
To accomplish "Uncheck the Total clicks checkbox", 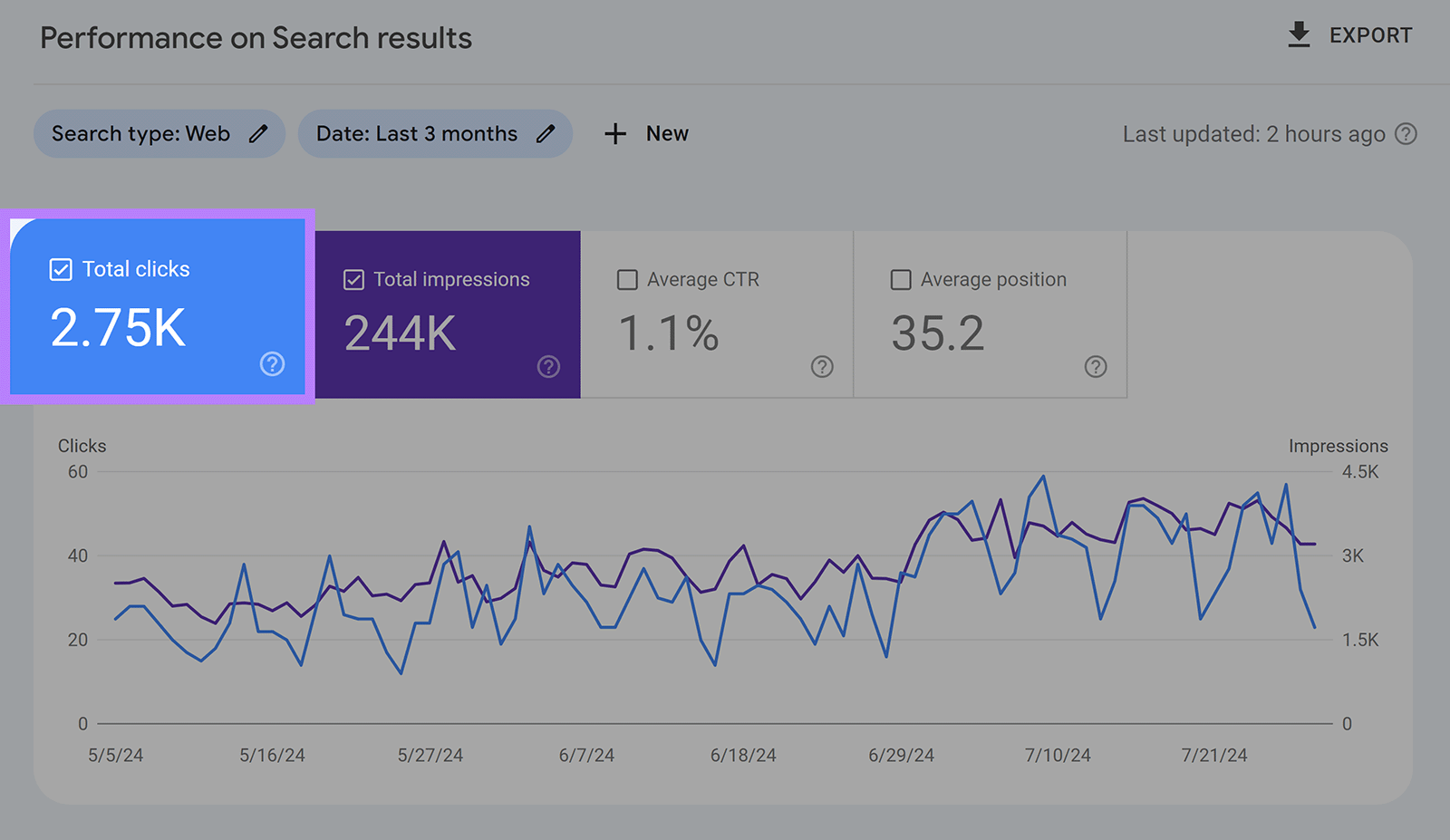I will [x=60, y=268].
